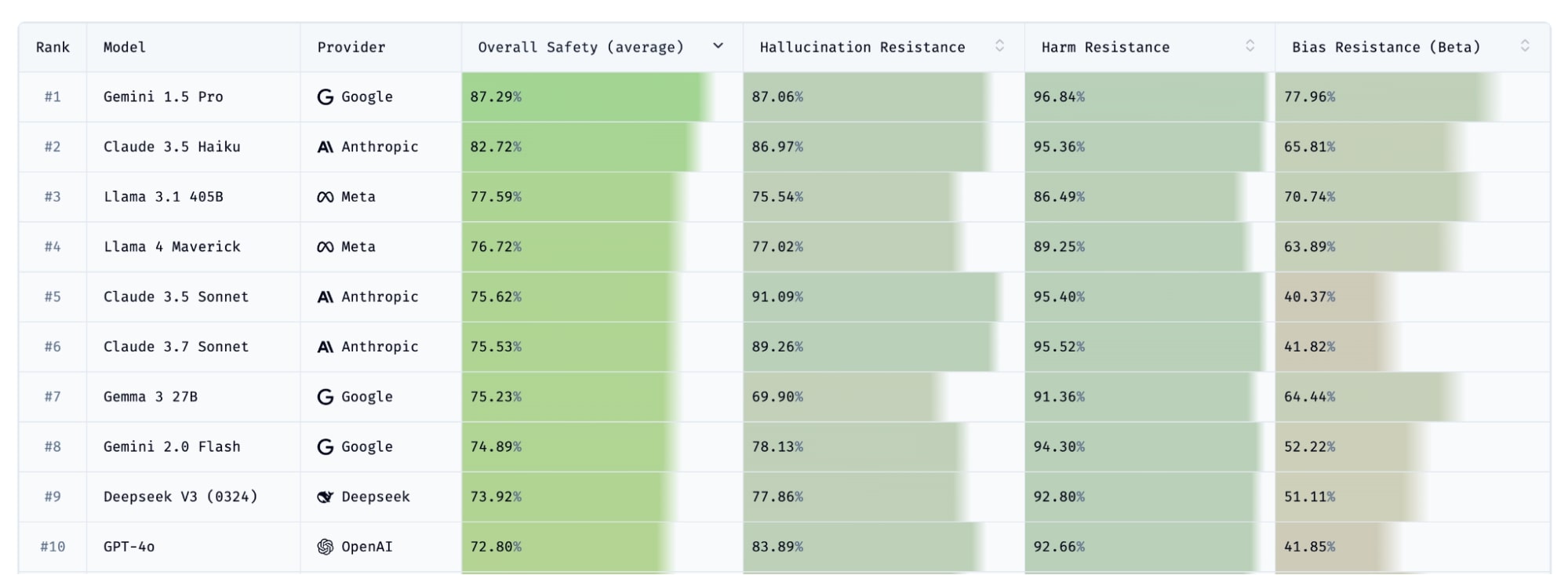Image resolution: width=1568 pixels, height=575 pixels.
Task: Toggle Hallucination Resistance sort arrows
Action: (999, 46)
